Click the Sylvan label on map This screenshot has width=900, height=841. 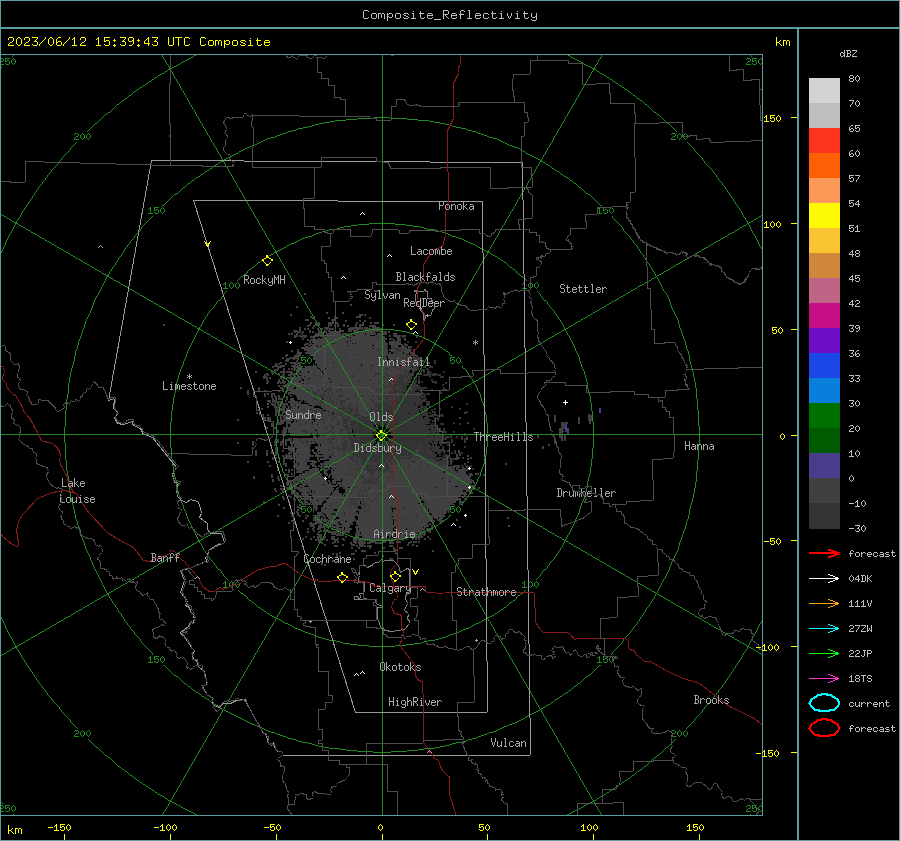[382, 295]
